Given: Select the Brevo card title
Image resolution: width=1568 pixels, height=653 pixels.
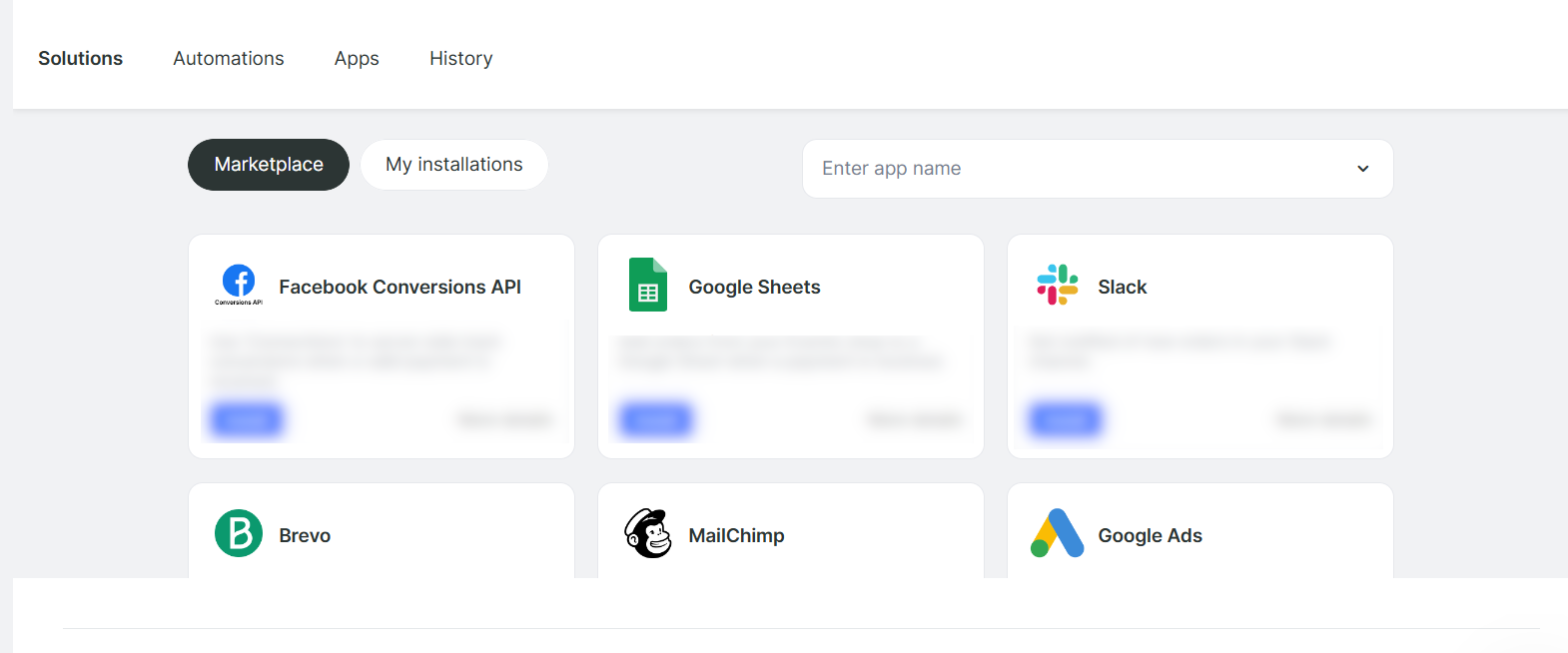Looking at the screenshot, I should click(x=305, y=535).
